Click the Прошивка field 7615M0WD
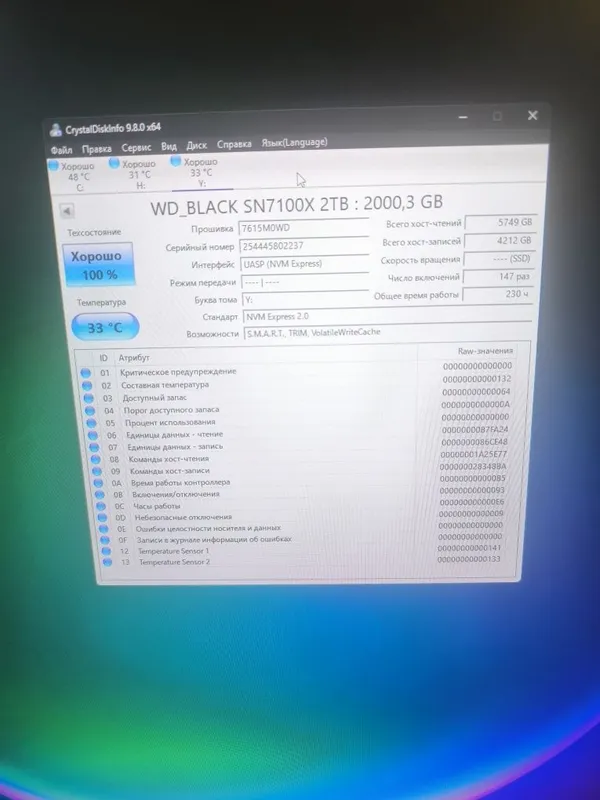600x800 pixels. coord(303,228)
